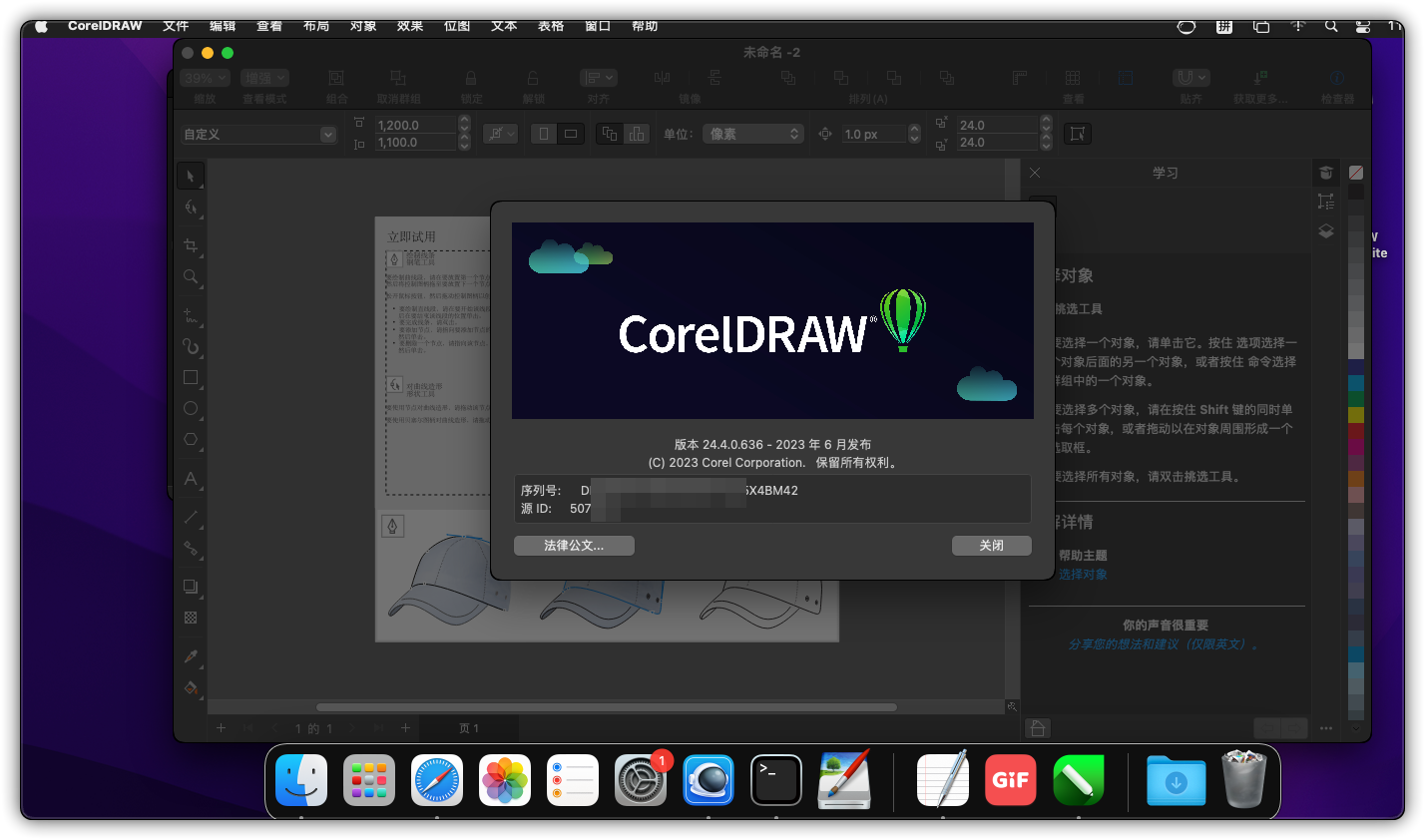This screenshot has height=840, width=1425.
Task: Open the 对象 menu
Action: click(x=363, y=26)
